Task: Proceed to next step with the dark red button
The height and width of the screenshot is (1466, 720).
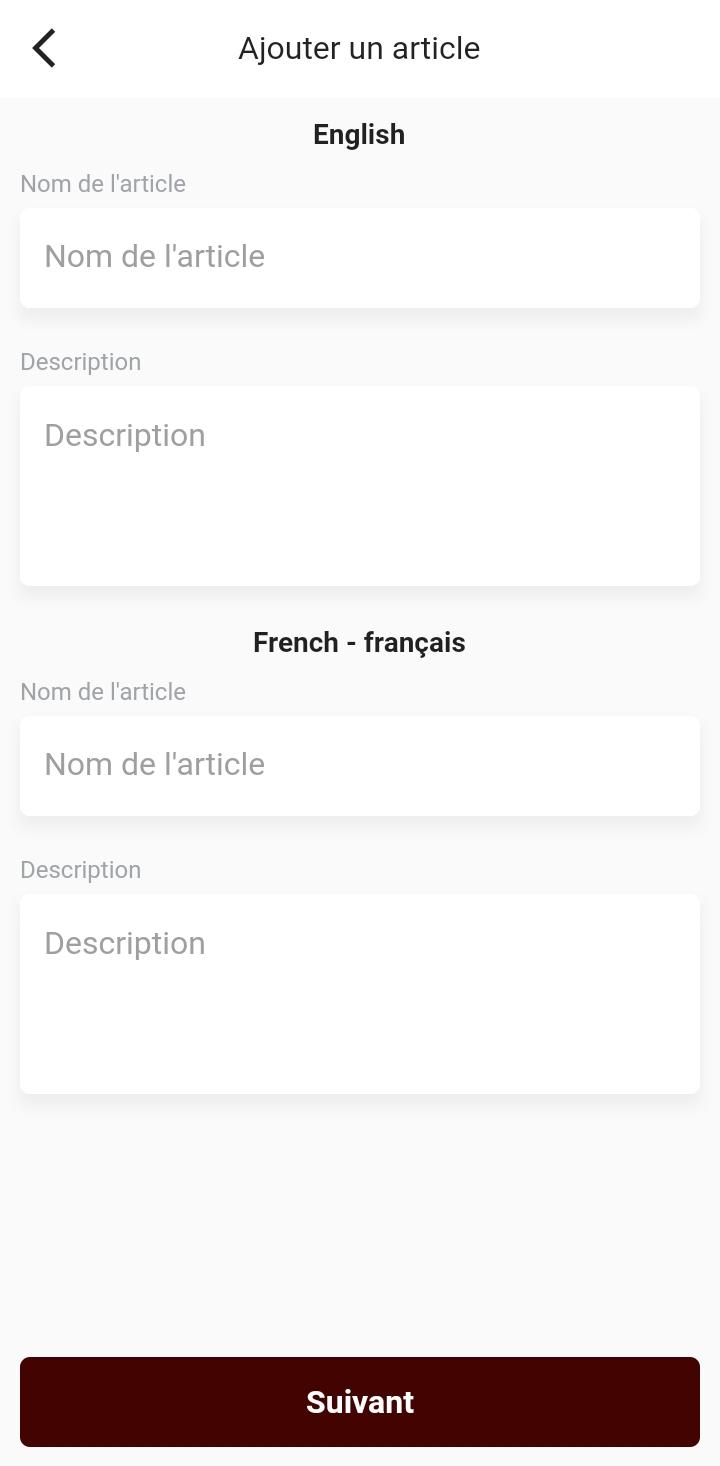Action: 360,1402
